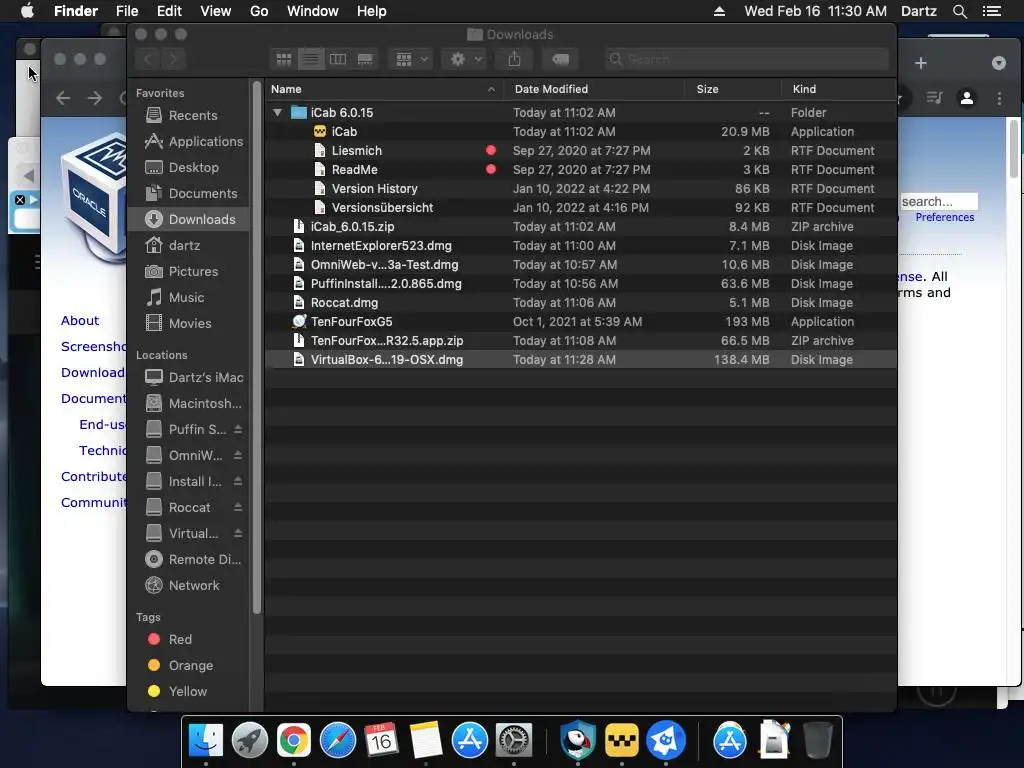Switch Finder to column view
This screenshot has height=768, width=1024.
point(338,59)
